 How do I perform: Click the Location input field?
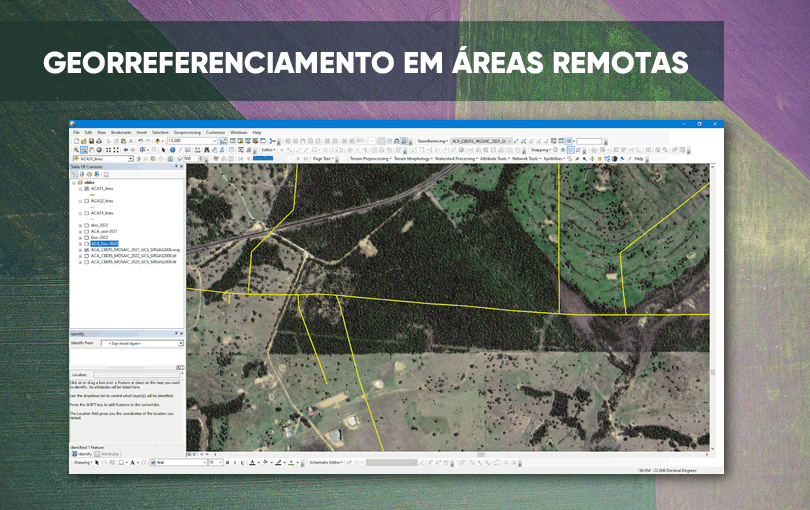coord(135,373)
